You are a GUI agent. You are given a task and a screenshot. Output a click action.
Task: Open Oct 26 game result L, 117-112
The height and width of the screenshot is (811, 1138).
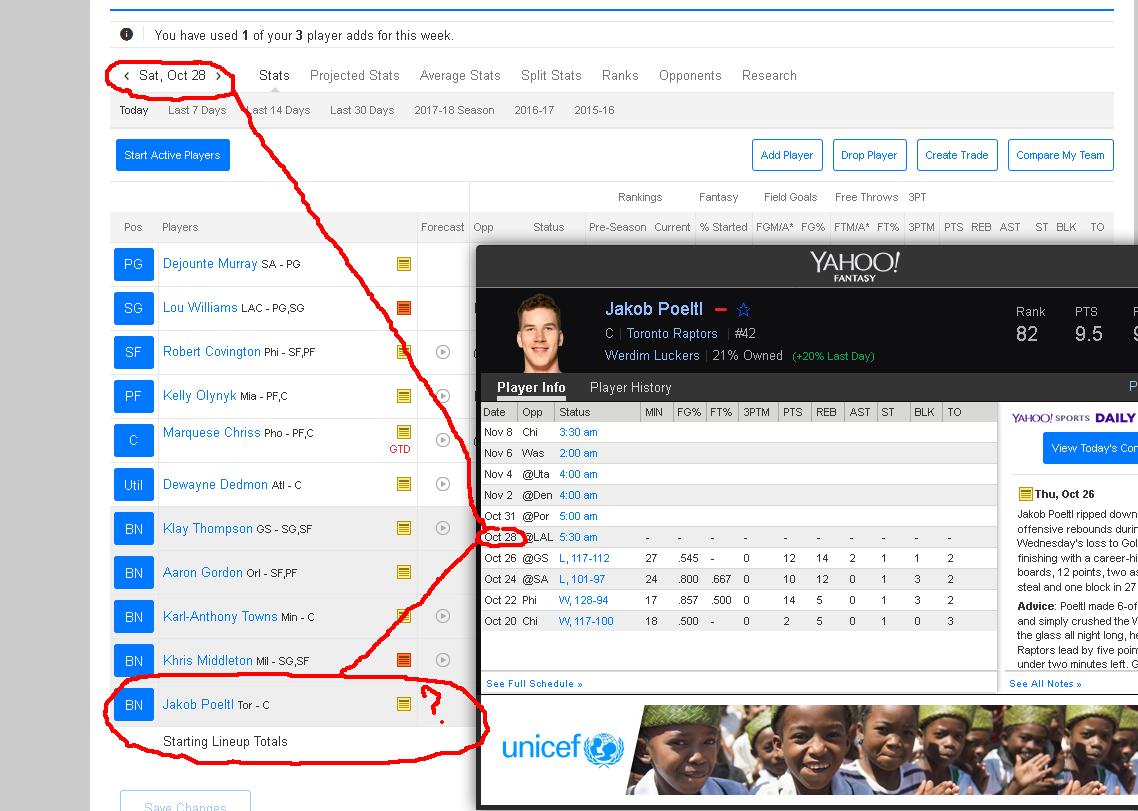(x=584, y=558)
